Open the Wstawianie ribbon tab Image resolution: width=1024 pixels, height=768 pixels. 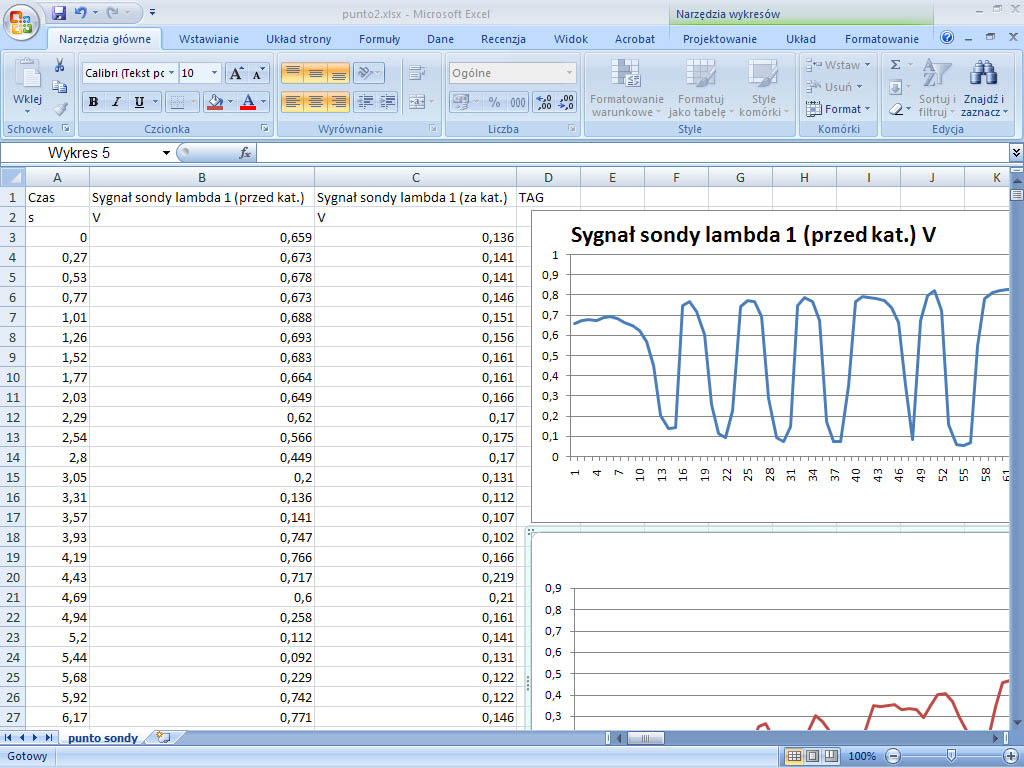pyautogui.click(x=208, y=39)
